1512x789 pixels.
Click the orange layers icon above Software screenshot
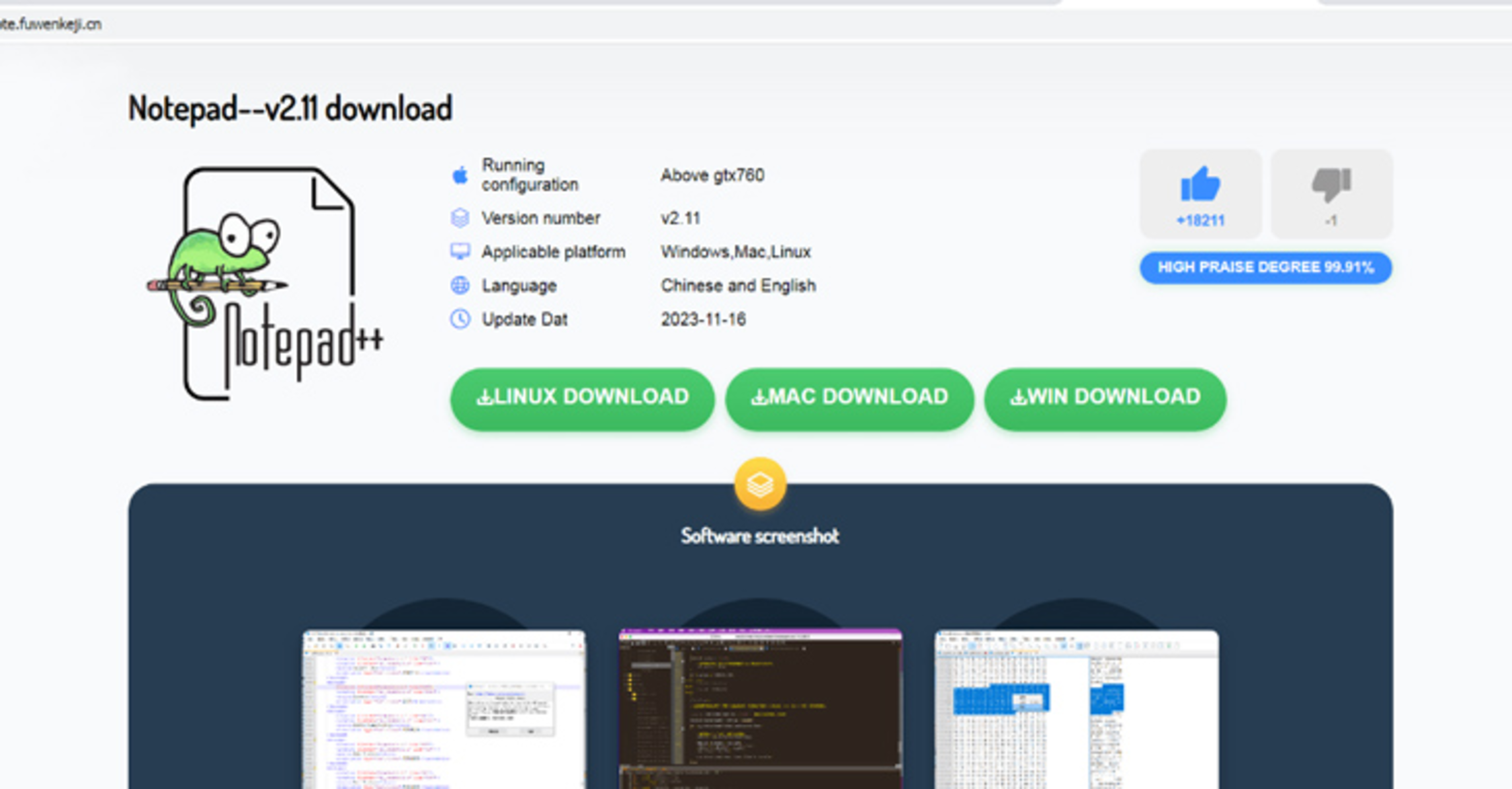[x=760, y=484]
